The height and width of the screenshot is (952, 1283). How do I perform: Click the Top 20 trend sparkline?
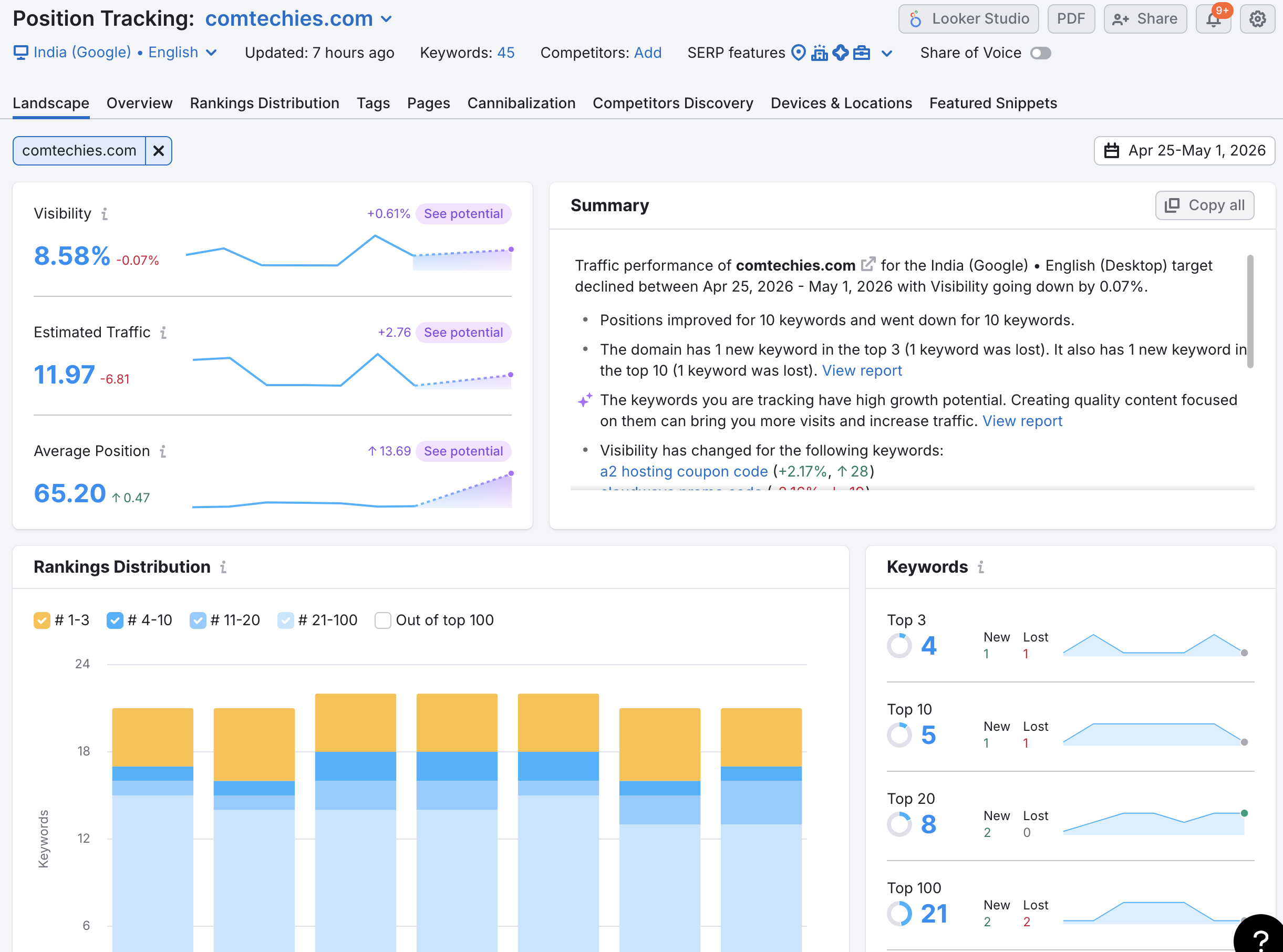tap(1155, 824)
